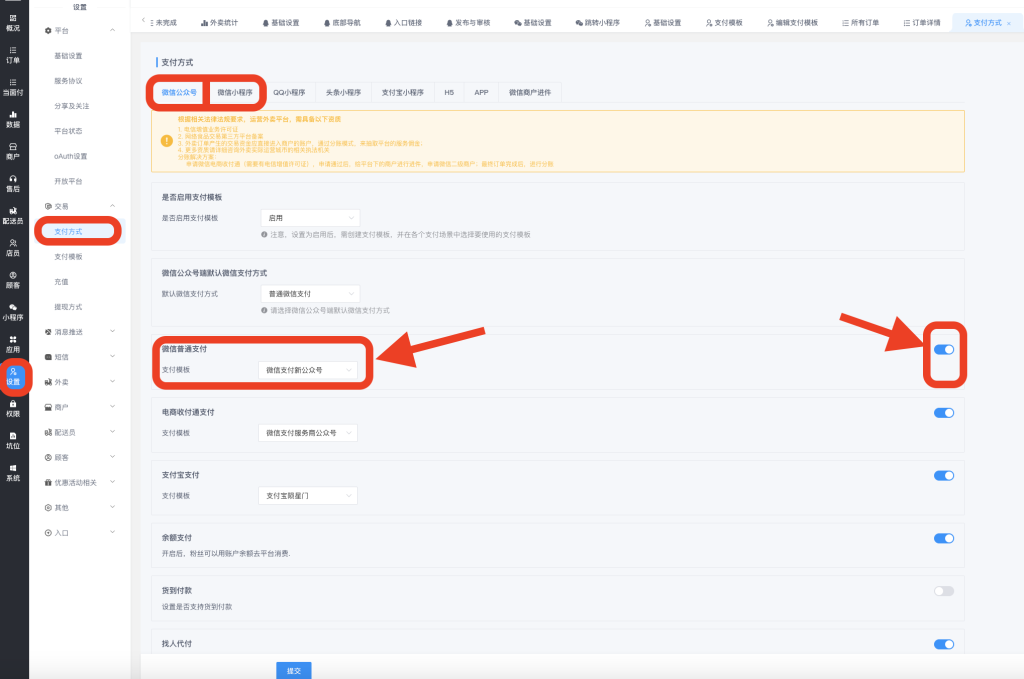Open 是否启用支付模板 dropdown showing 启用
The height and width of the screenshot is (679, 1024).
(308, 217)
